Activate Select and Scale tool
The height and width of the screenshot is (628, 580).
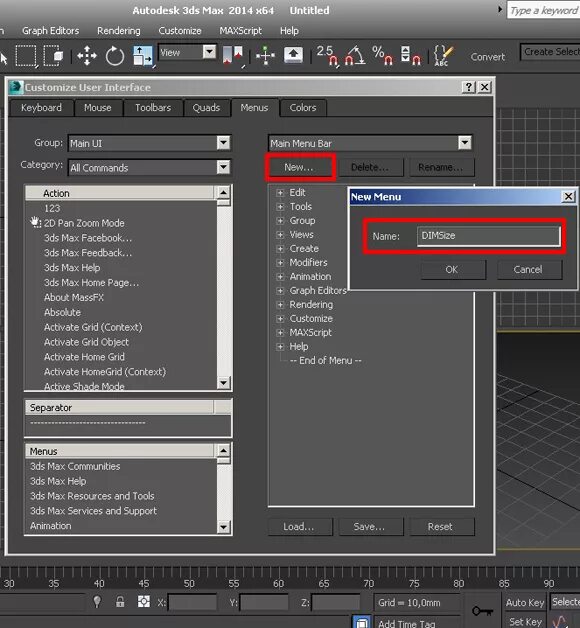point(143,55)
